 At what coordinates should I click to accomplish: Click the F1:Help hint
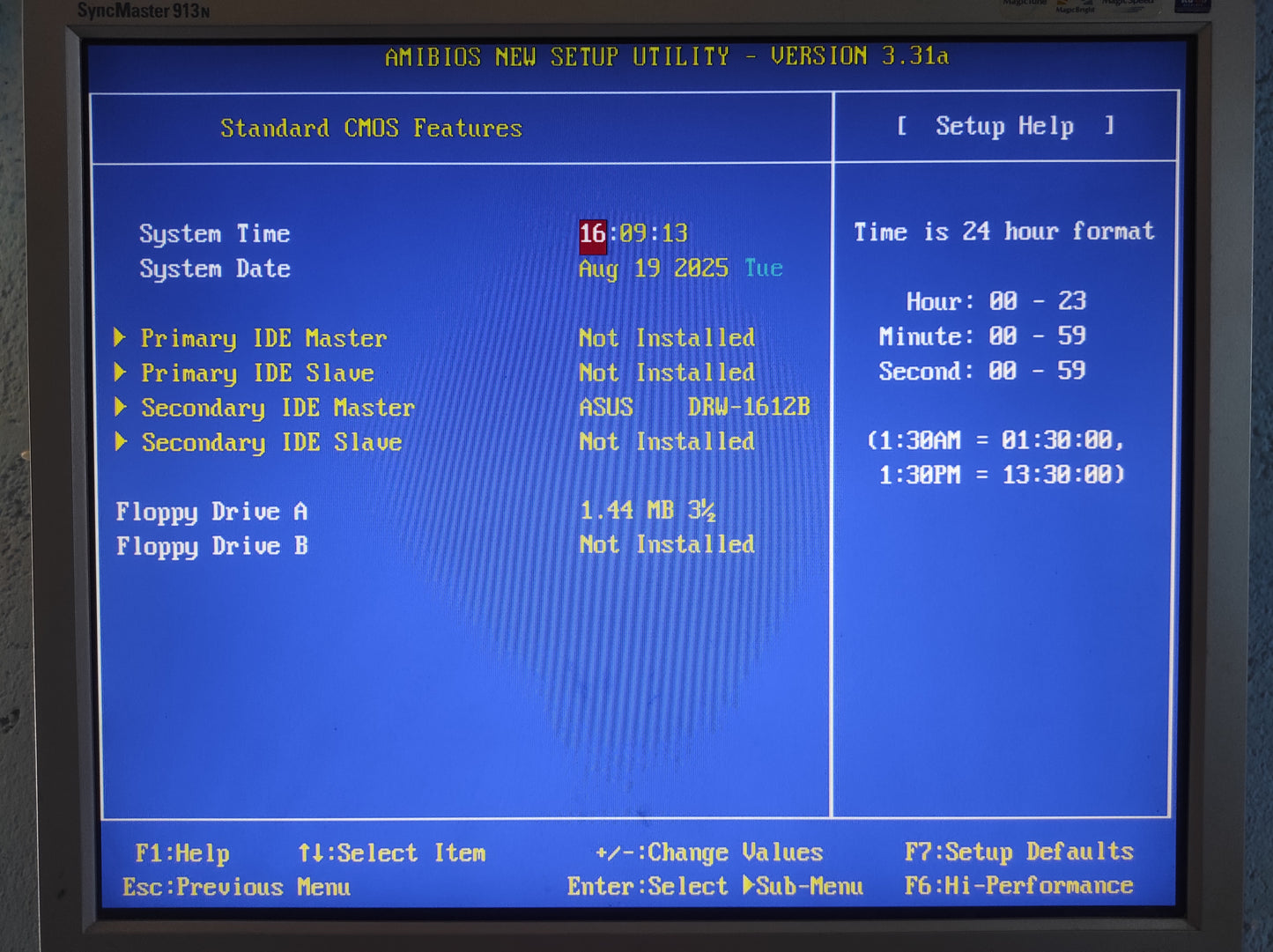tap(181, 853)
